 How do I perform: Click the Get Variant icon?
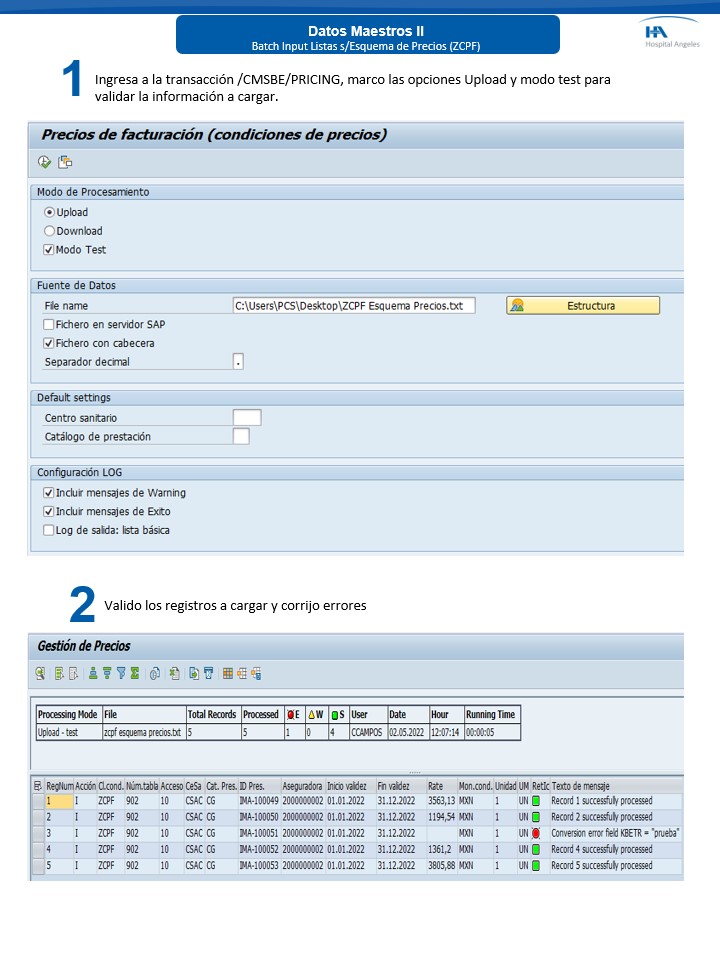[x=65, y=162]
